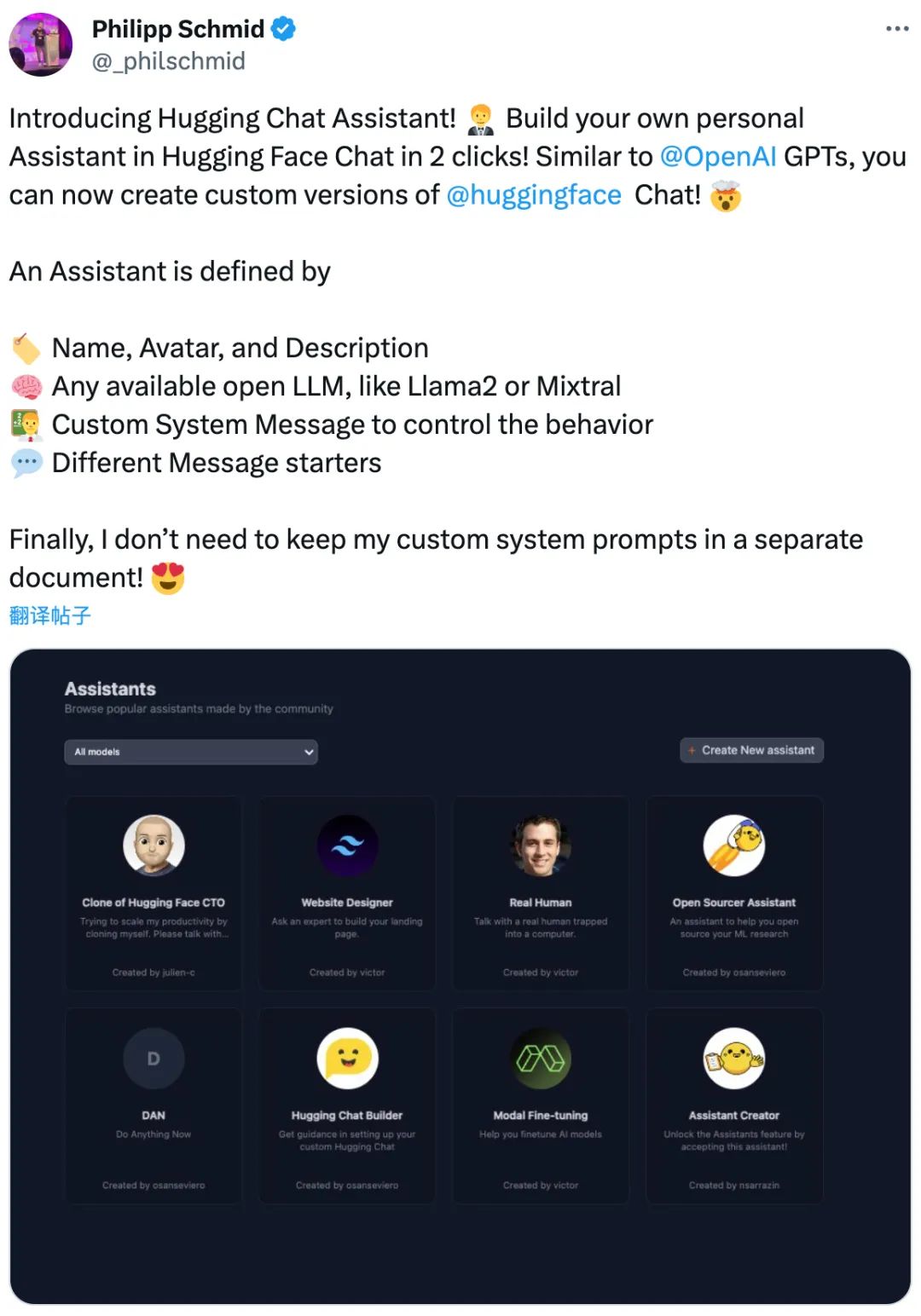The image size is (921, 1316).
Task: Open the @_philschmid handle
Action: [169, 61]
